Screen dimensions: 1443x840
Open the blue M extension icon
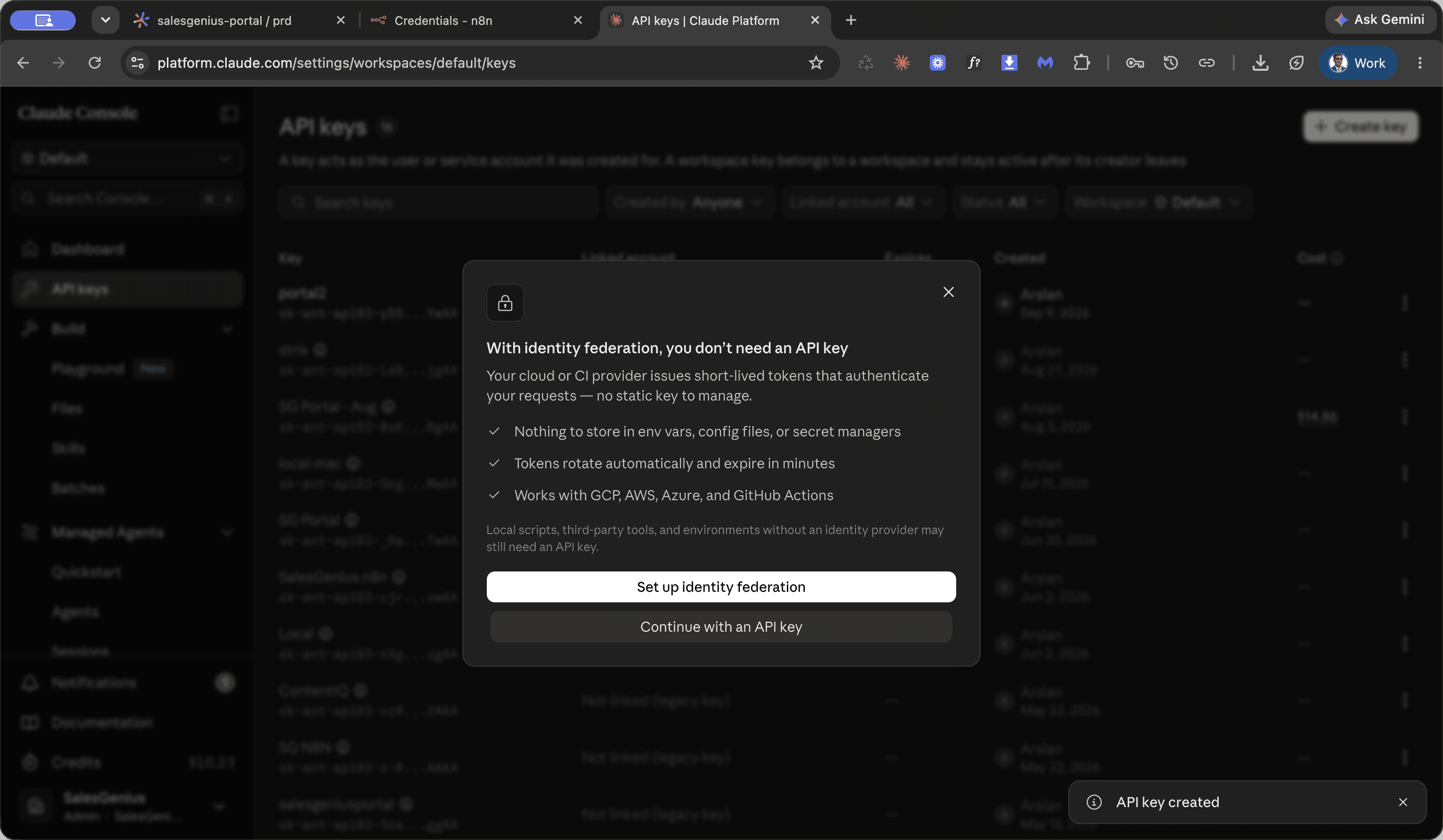click(x=1045, y=63)
